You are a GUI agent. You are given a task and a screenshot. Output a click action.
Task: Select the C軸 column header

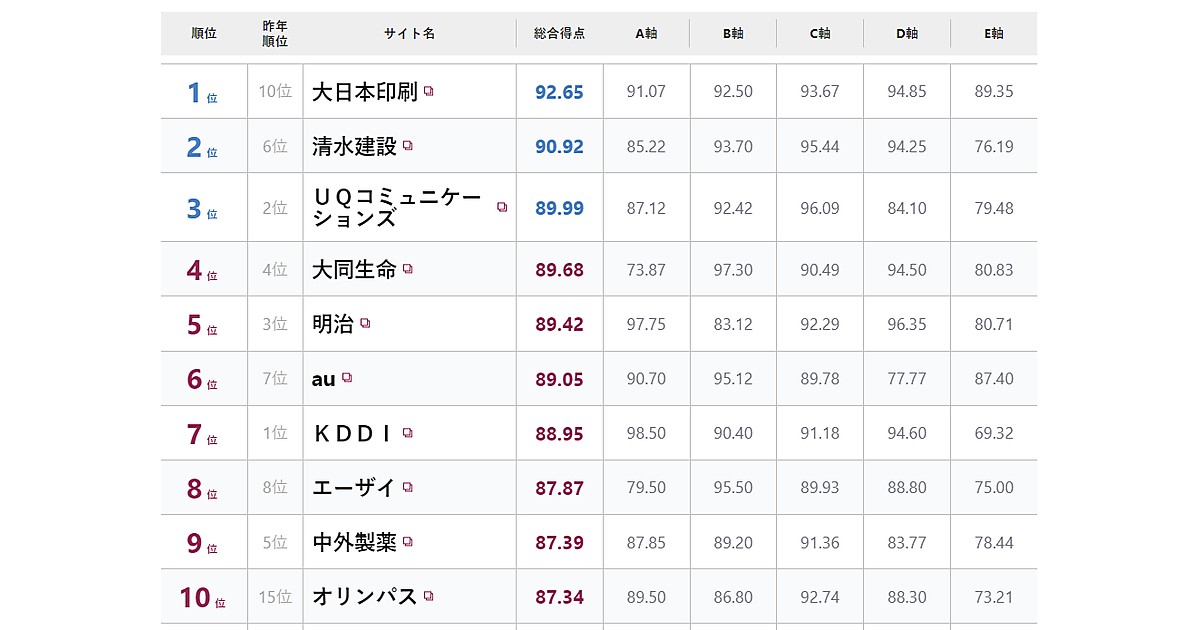(820, 33)
